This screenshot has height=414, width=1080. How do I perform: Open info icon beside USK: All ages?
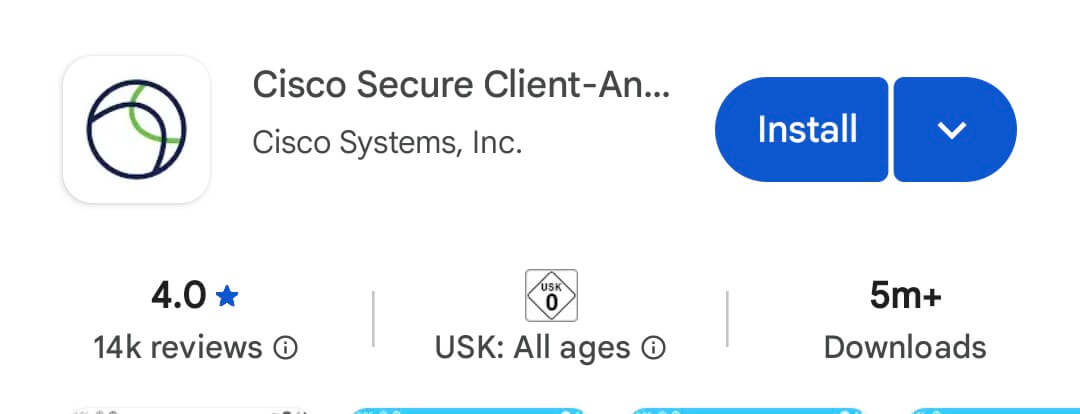tap(654, 348)
